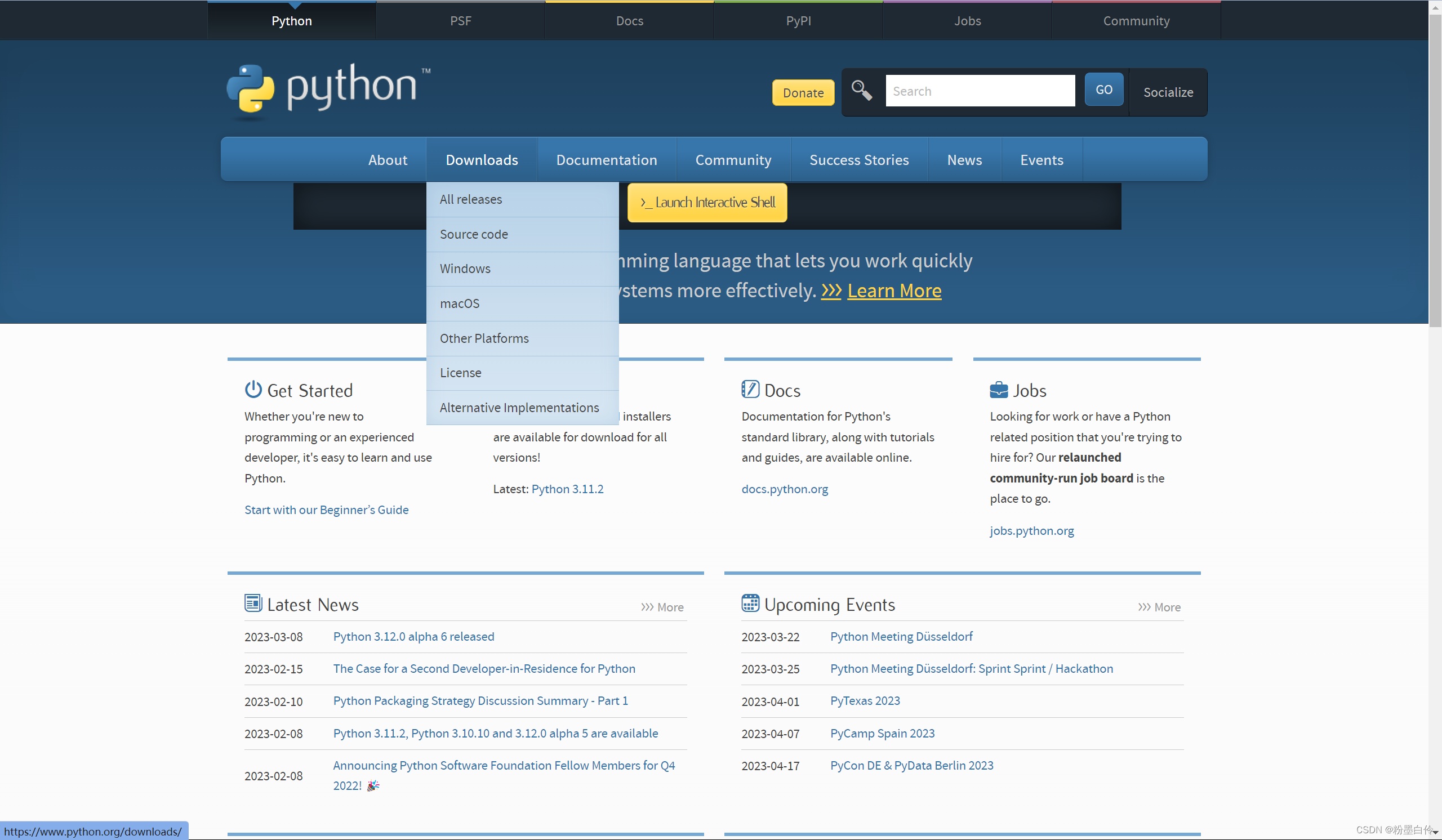Image resolution: width=1442 pixels, height=840 pixels.
Task: Choose macOS in the Downloads menu
Action: click(x=522, y=303)
